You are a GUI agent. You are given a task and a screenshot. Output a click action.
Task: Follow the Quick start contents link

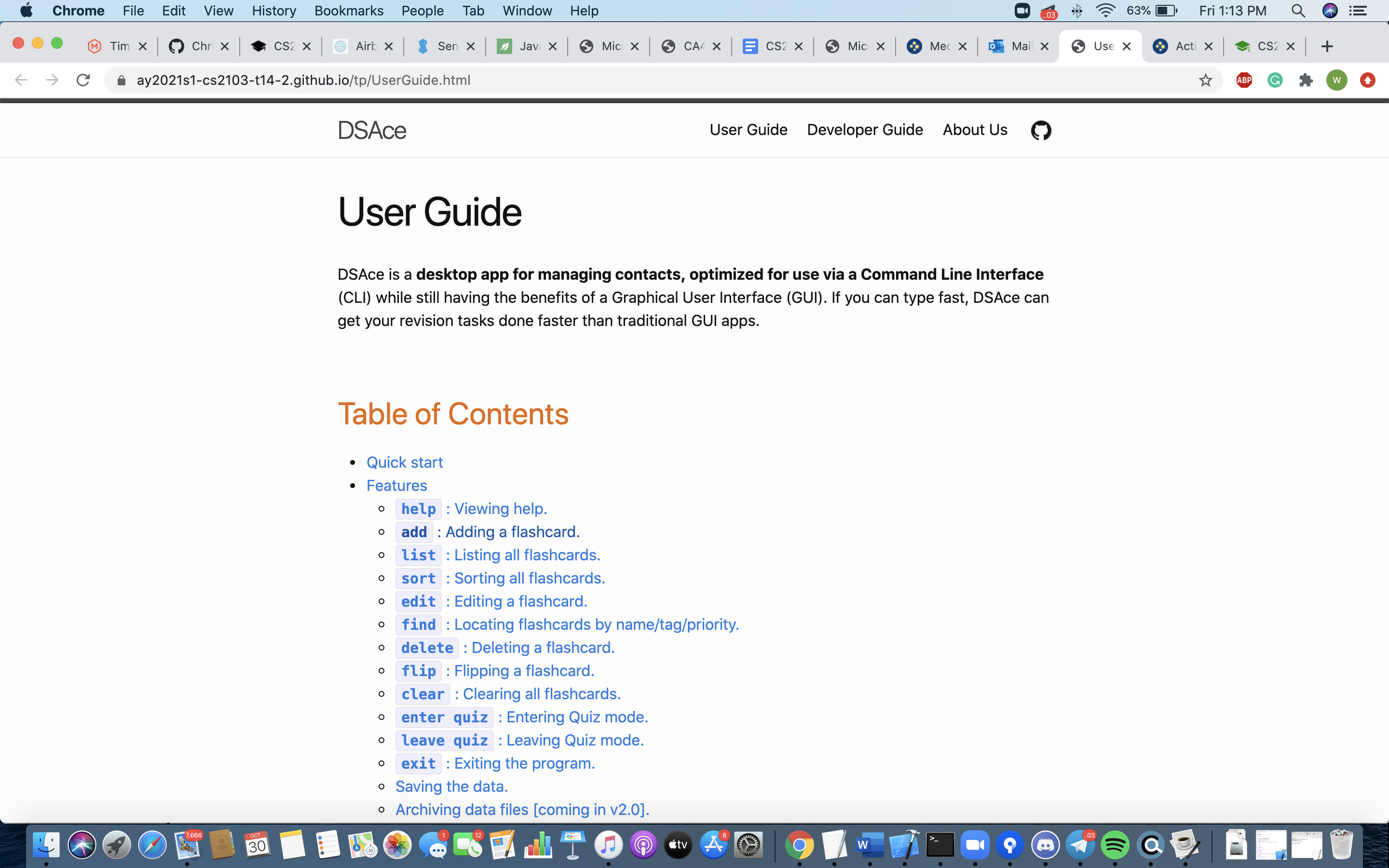404,462
